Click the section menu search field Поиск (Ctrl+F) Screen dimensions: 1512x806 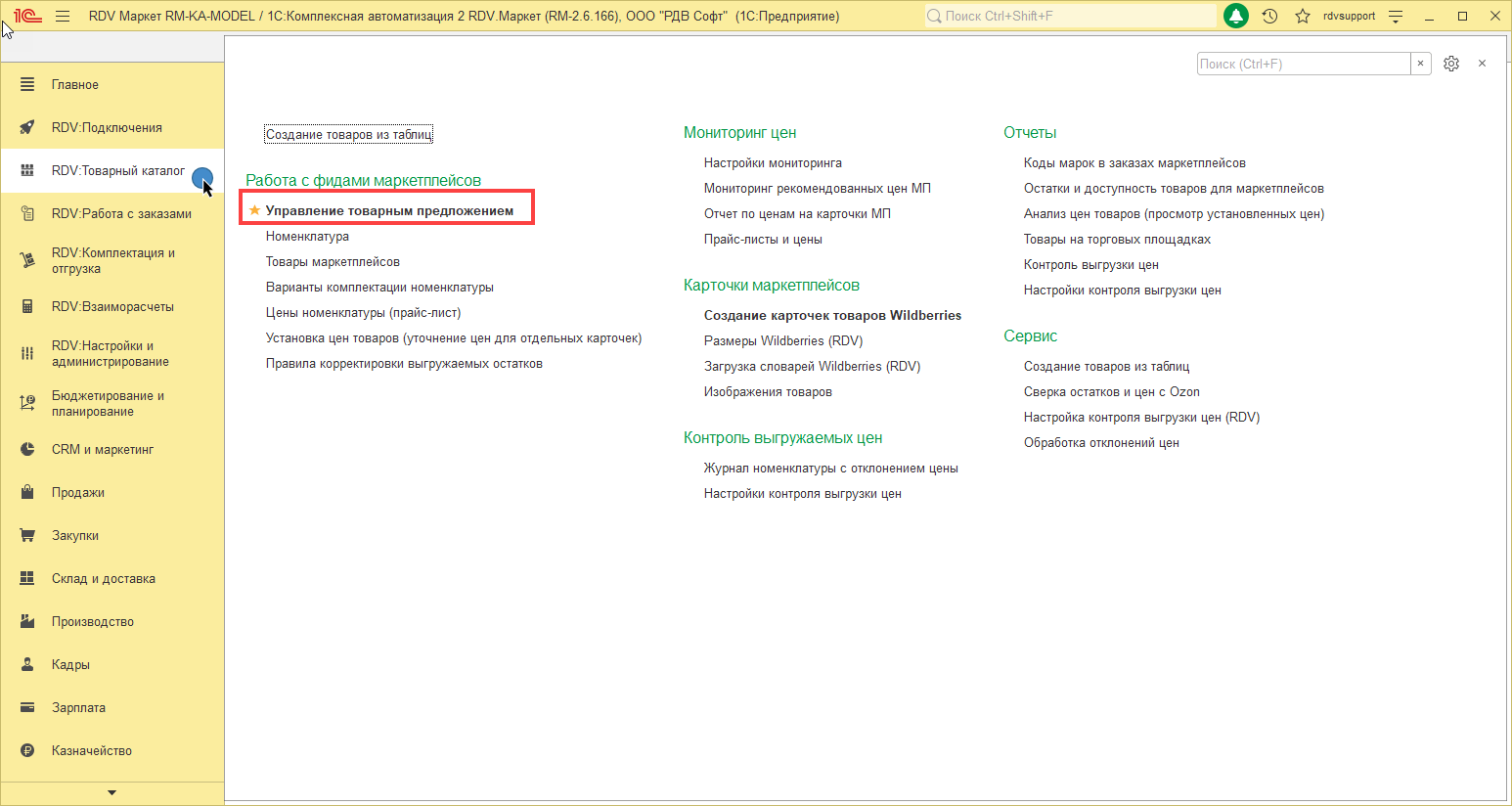[x=1304, y=64]
